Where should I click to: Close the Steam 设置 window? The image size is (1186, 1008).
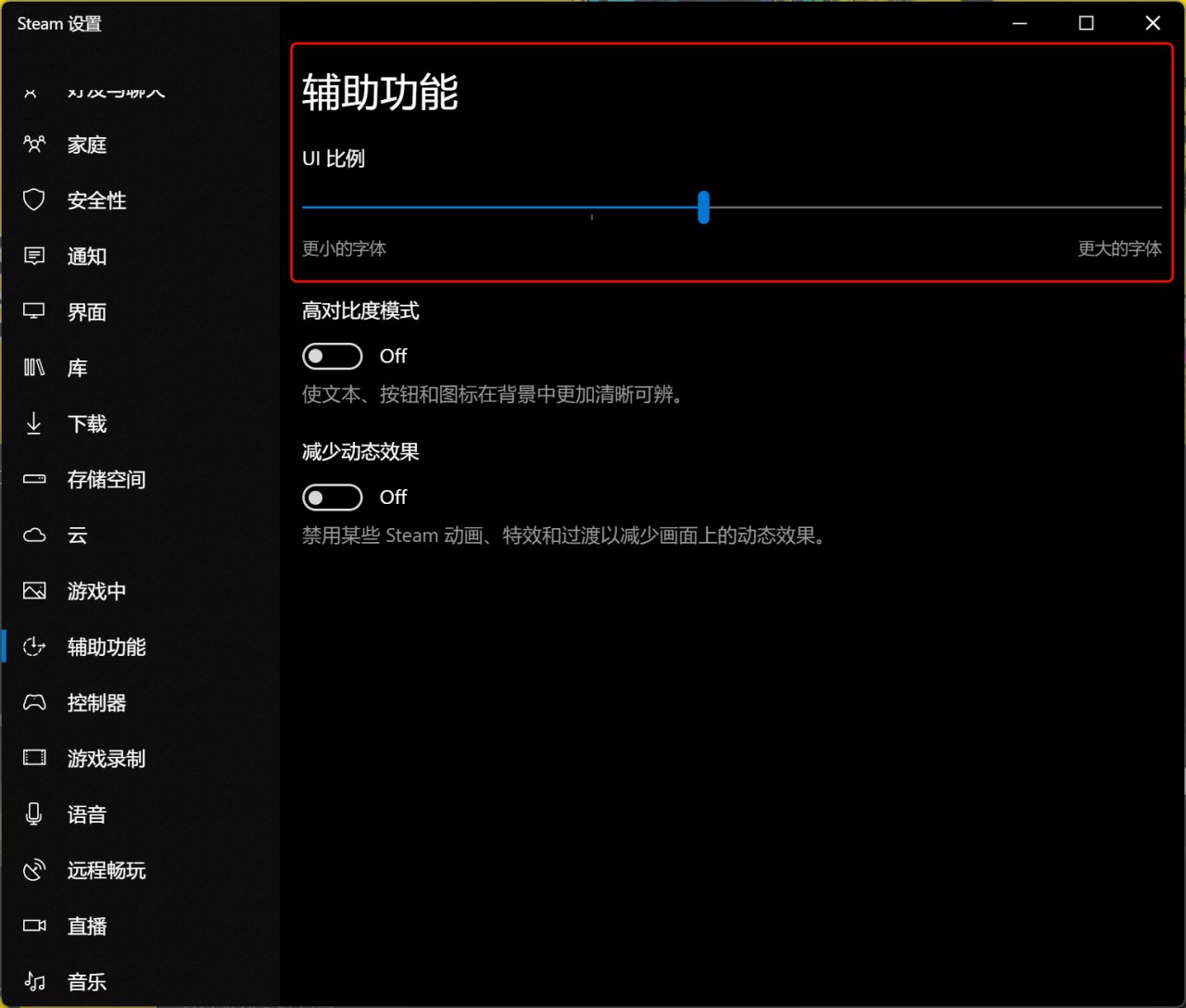(x=1153, y=23)
